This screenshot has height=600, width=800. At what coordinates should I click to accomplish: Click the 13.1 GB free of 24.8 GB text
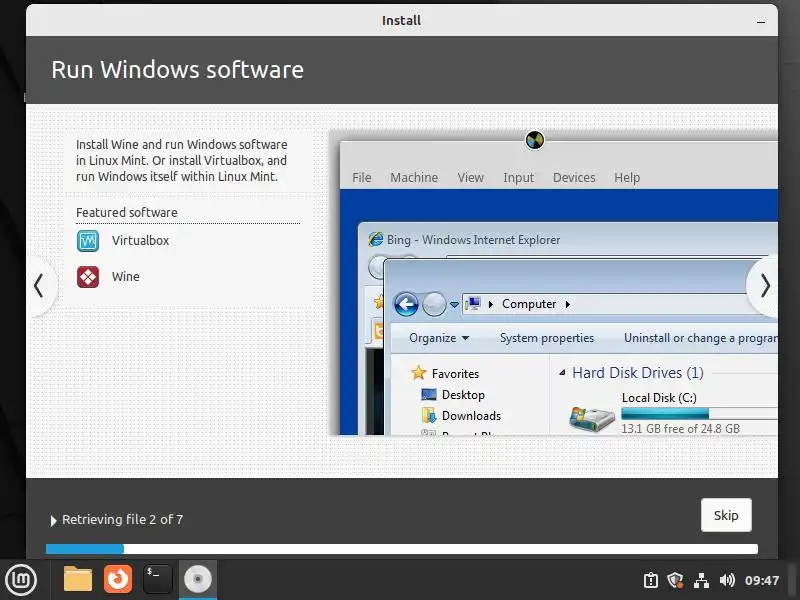point(681,429)
